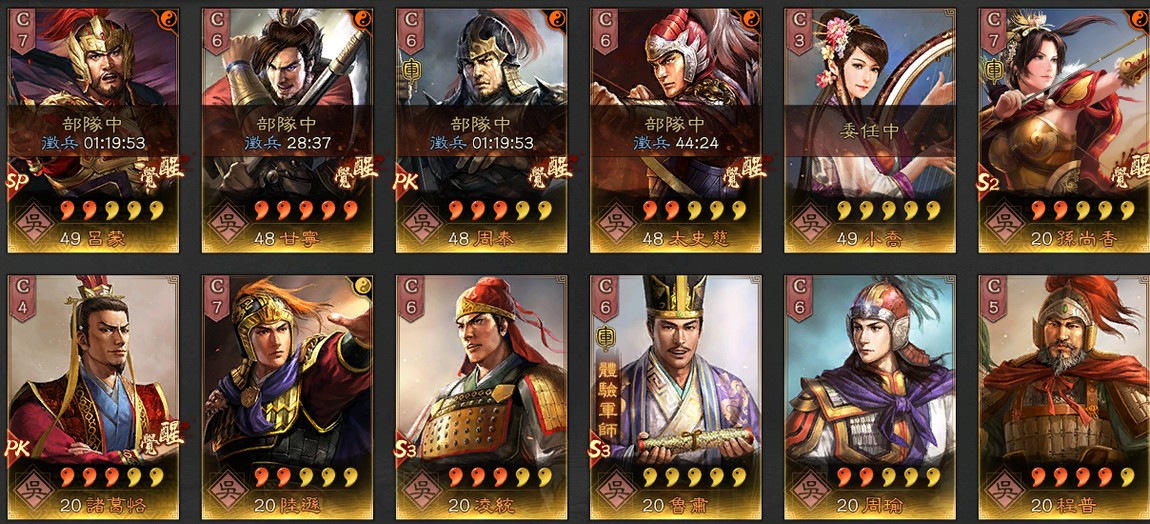Pick the 陸遜 general card

[x=287, y=398]
